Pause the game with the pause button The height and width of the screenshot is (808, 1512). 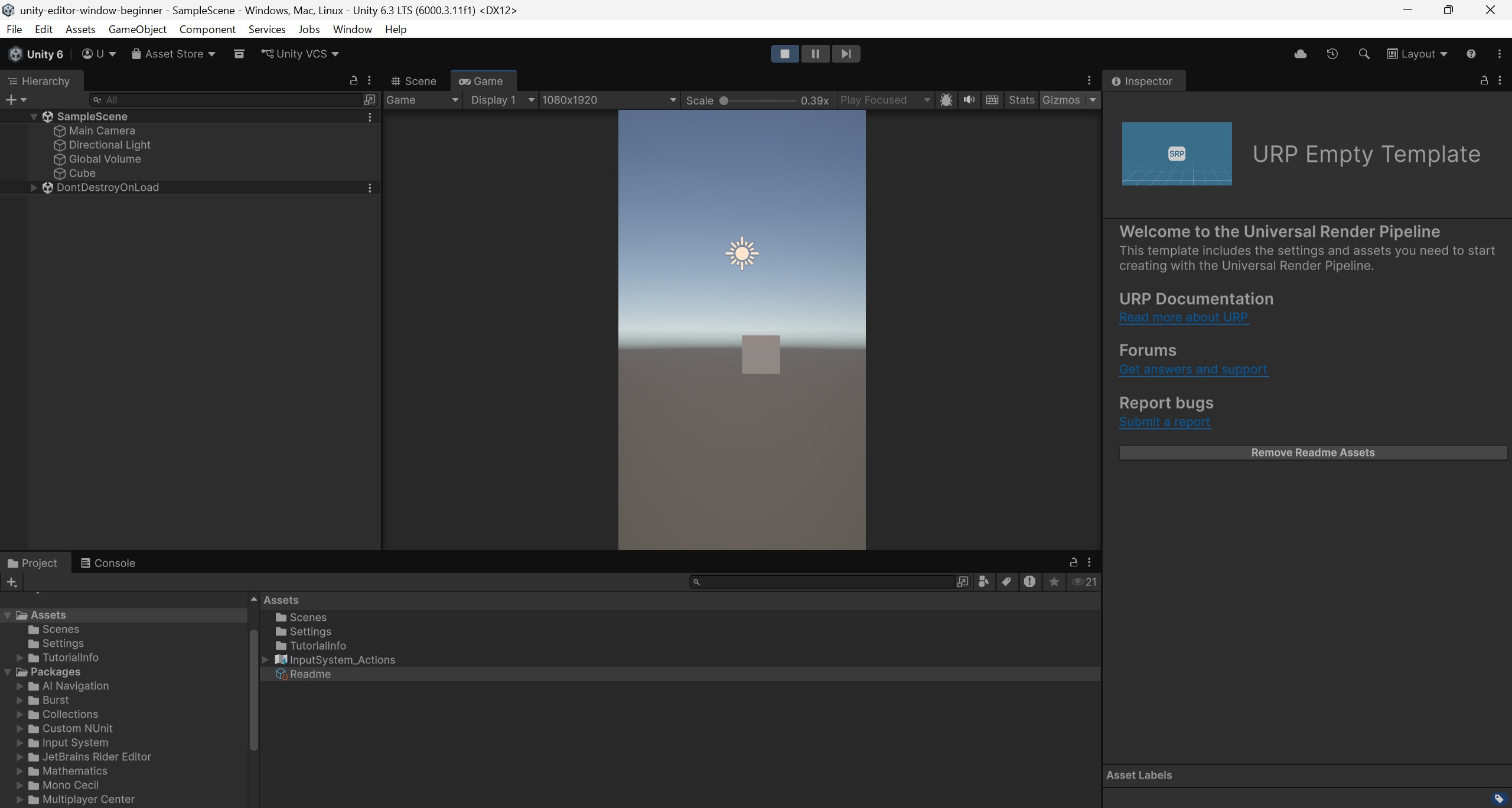coord(815,54)
